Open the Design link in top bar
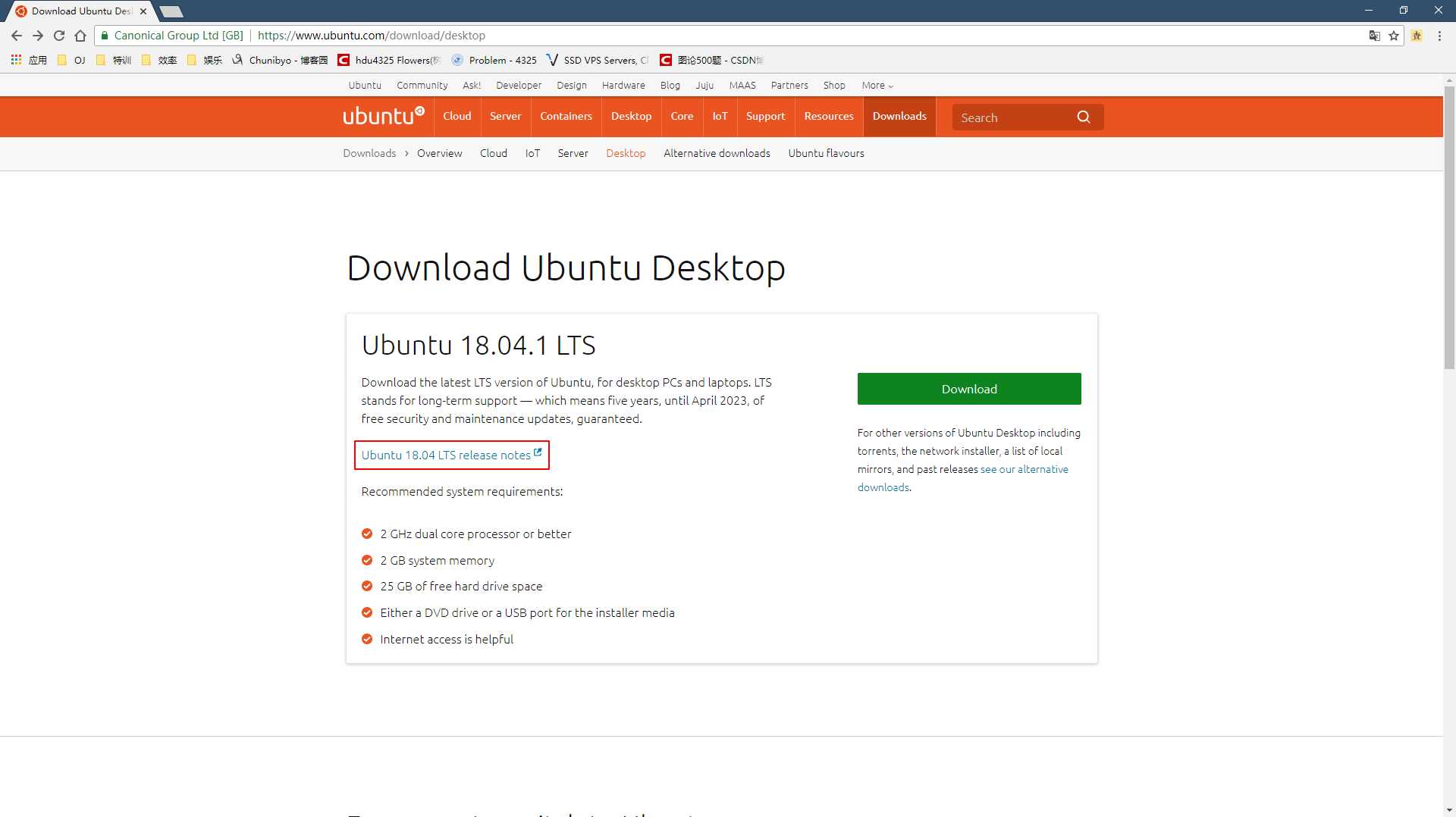 click(572, 86)
